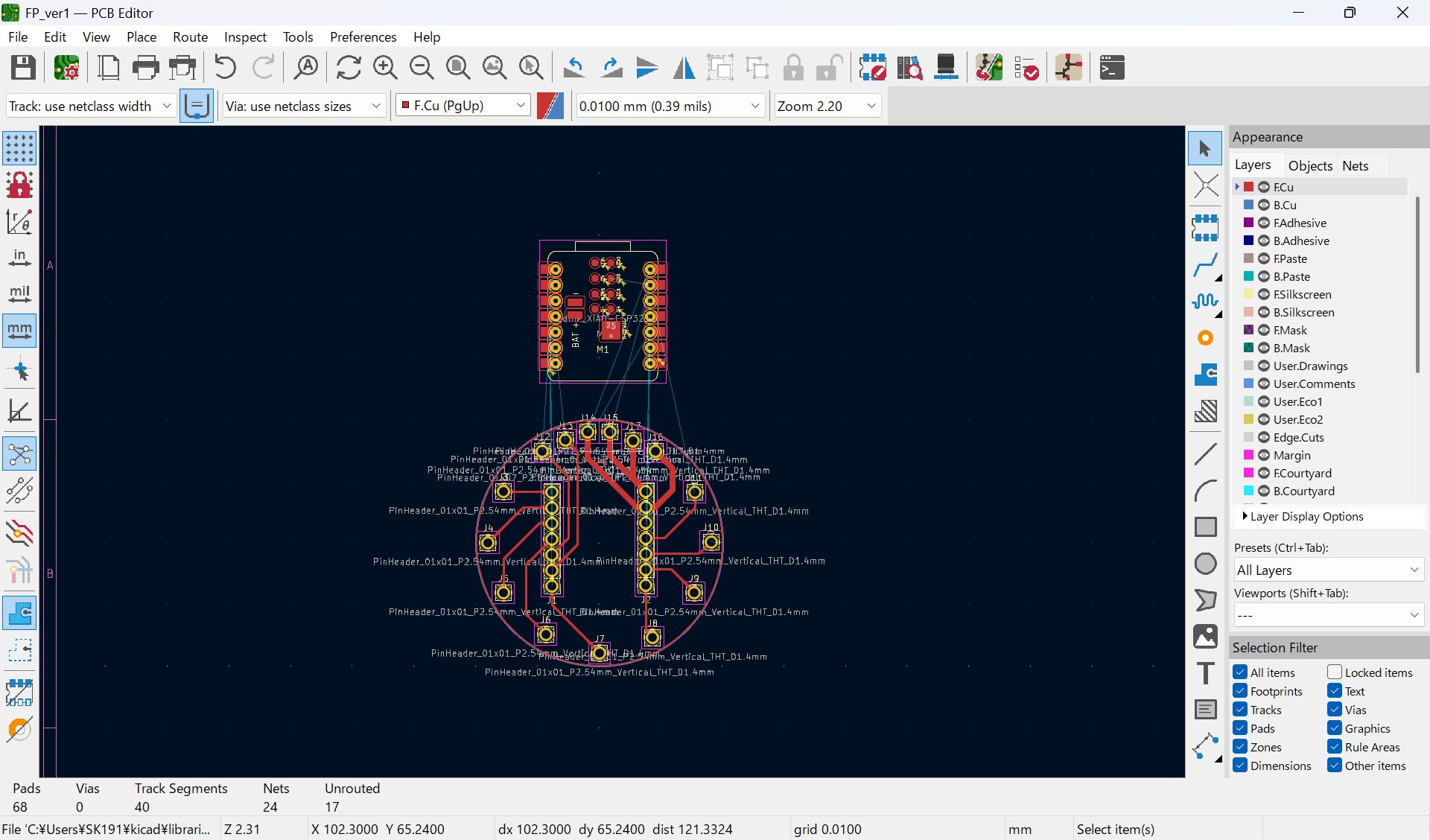Screen dimensions: 1430x840
Task: Click the Print icon
Action: (145, 68)
